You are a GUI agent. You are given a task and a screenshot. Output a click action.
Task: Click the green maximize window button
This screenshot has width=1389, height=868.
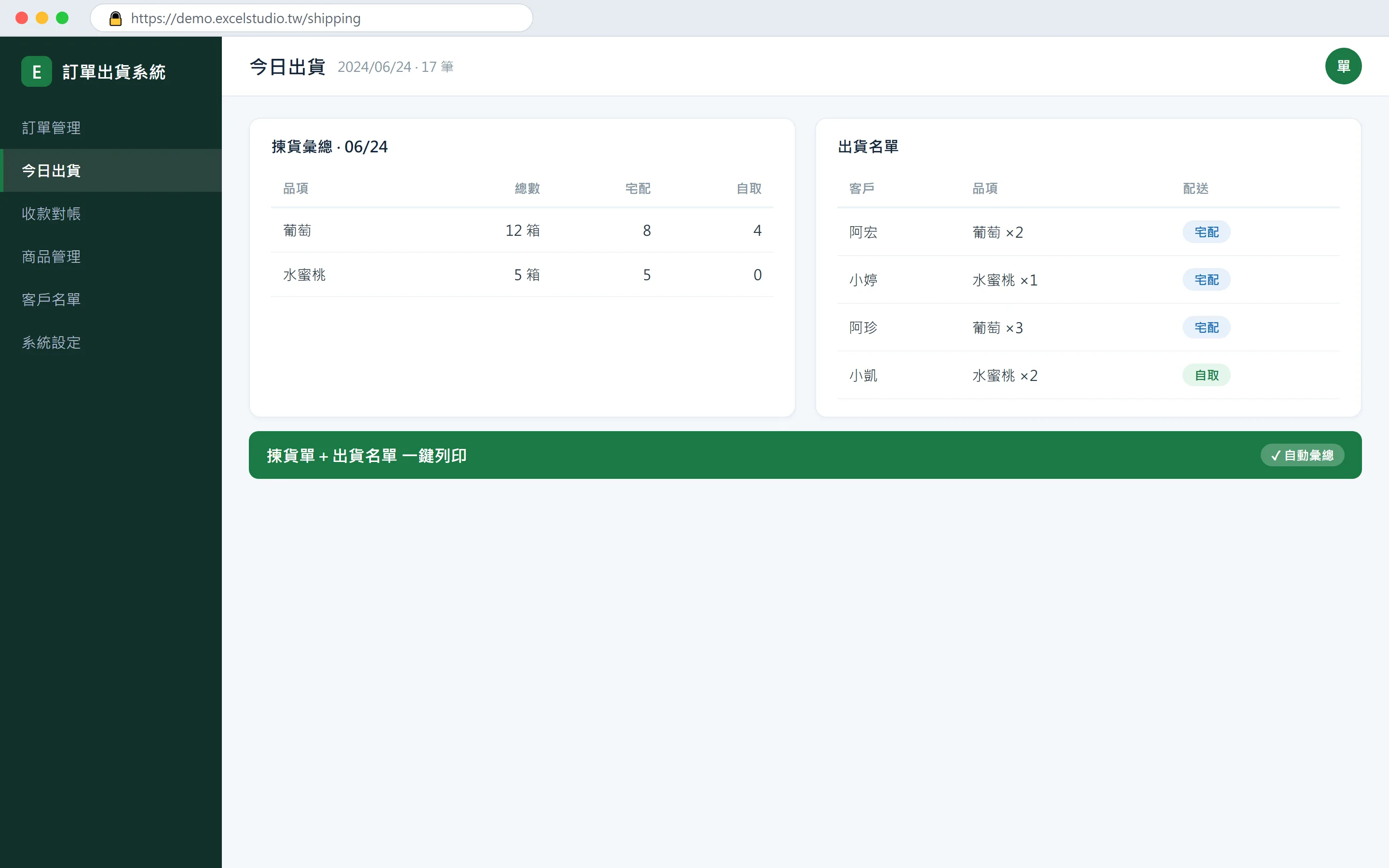tap(62, 18)
